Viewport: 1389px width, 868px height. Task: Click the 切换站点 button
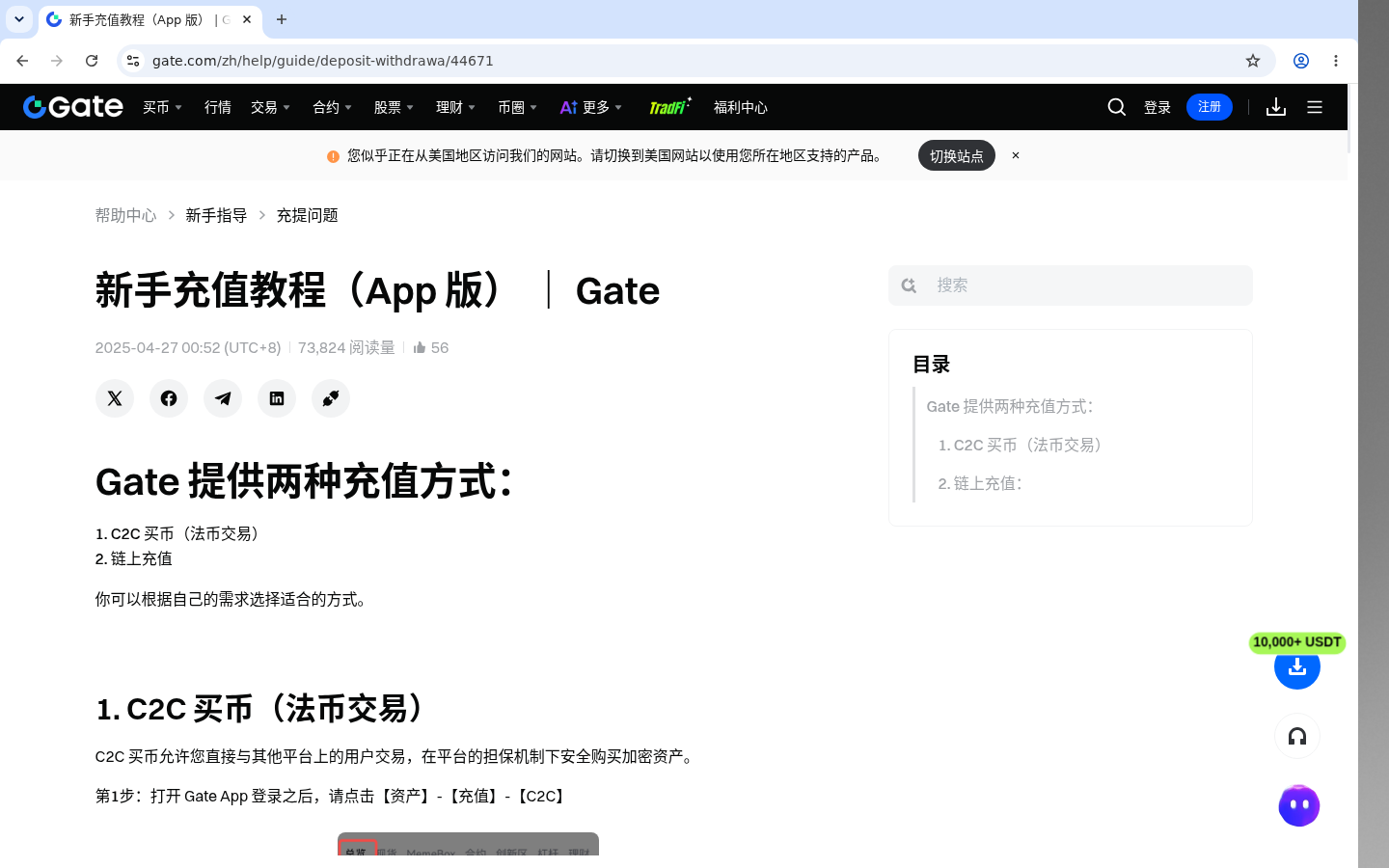[957, 155]
